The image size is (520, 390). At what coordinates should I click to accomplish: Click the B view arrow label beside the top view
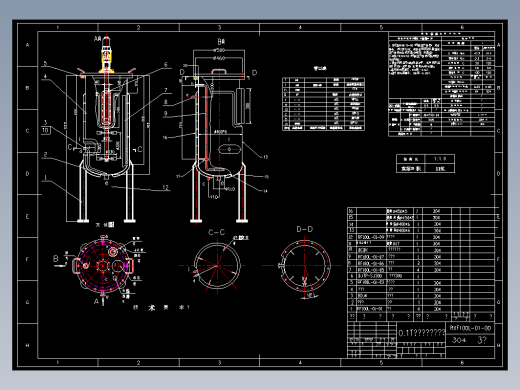[56, 258]
